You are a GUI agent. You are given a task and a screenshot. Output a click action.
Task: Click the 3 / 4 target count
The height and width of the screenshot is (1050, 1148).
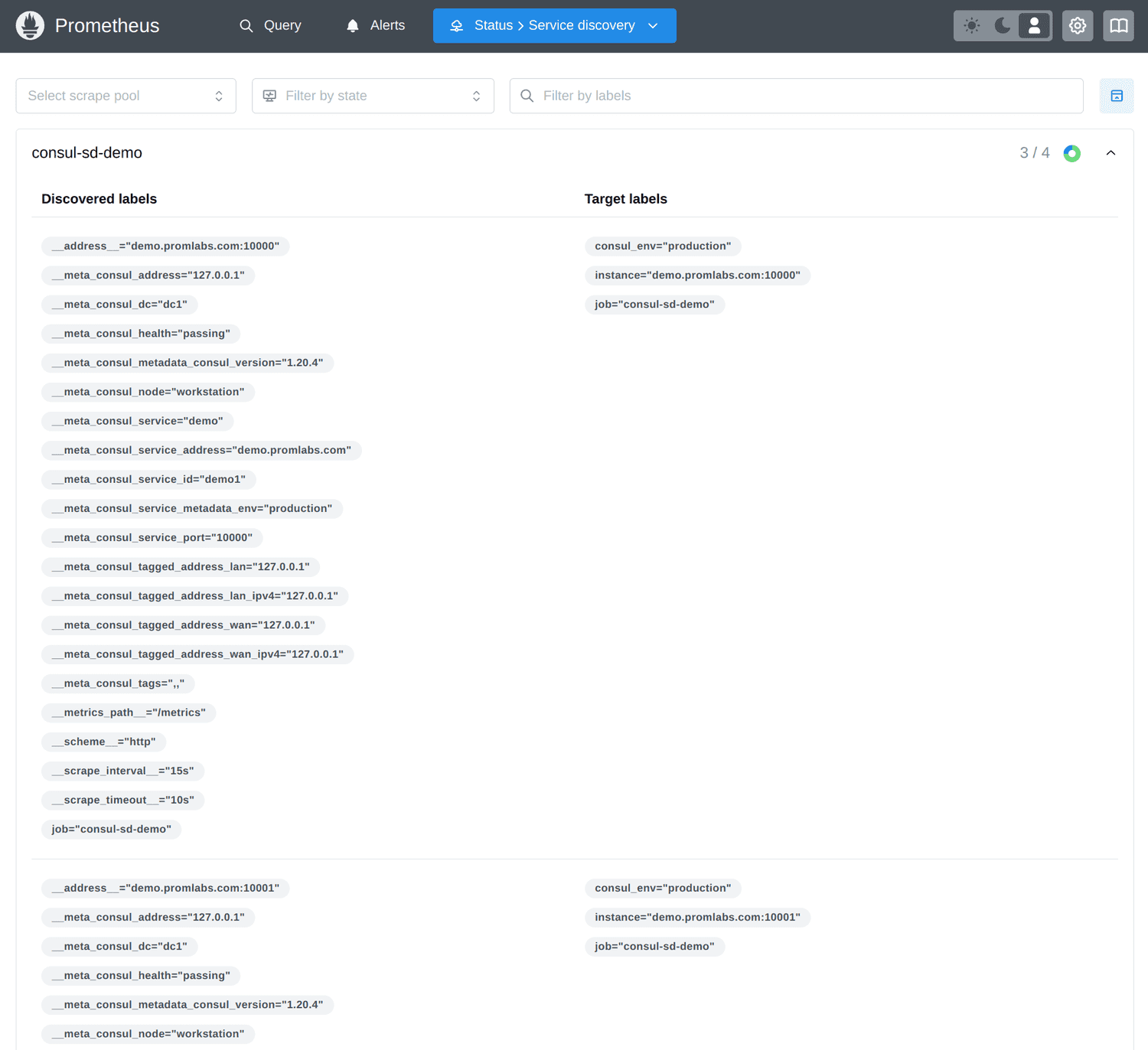(1035, 152)
